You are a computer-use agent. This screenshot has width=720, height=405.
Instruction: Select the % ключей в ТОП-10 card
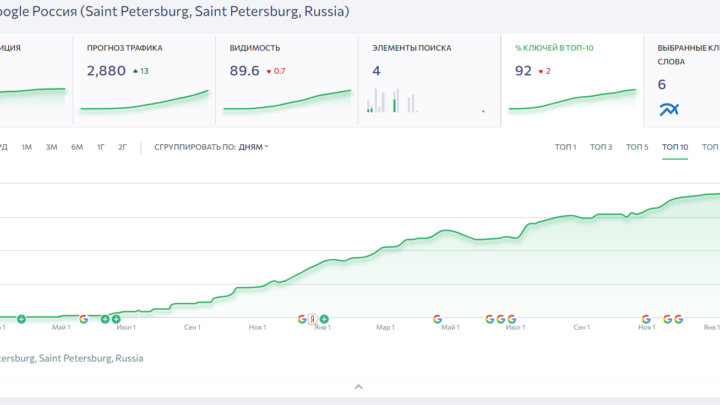pyautogui.click(x=572, y=80)
